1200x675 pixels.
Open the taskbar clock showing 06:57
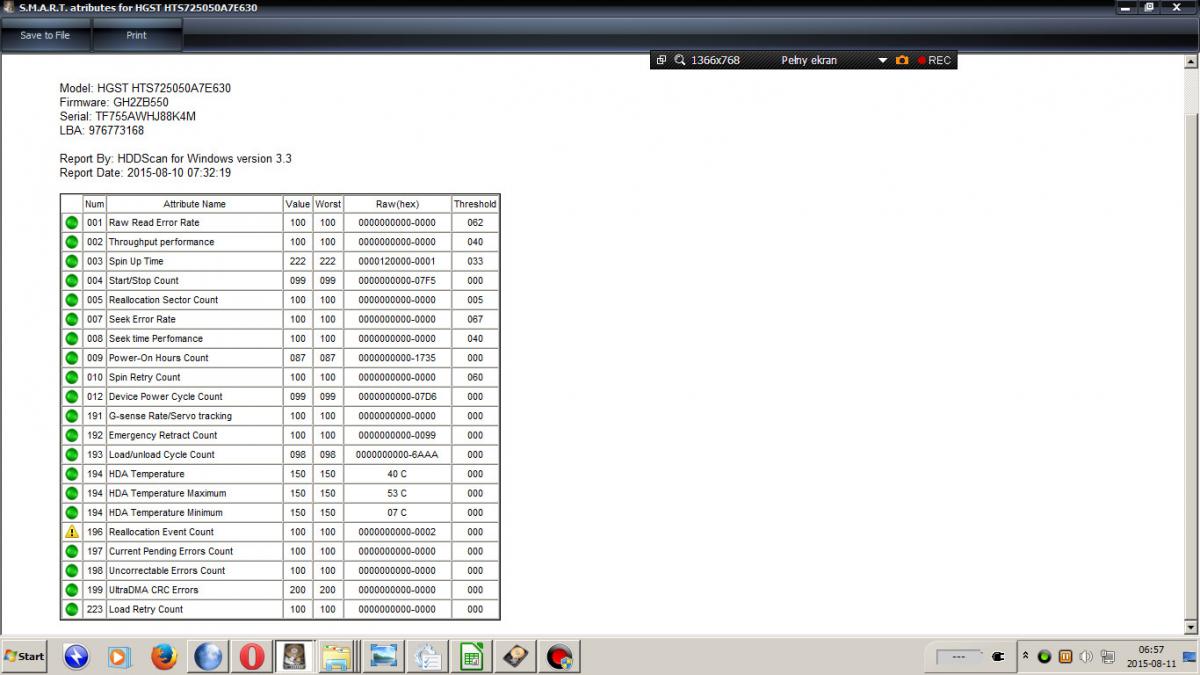pos(1150,656)
